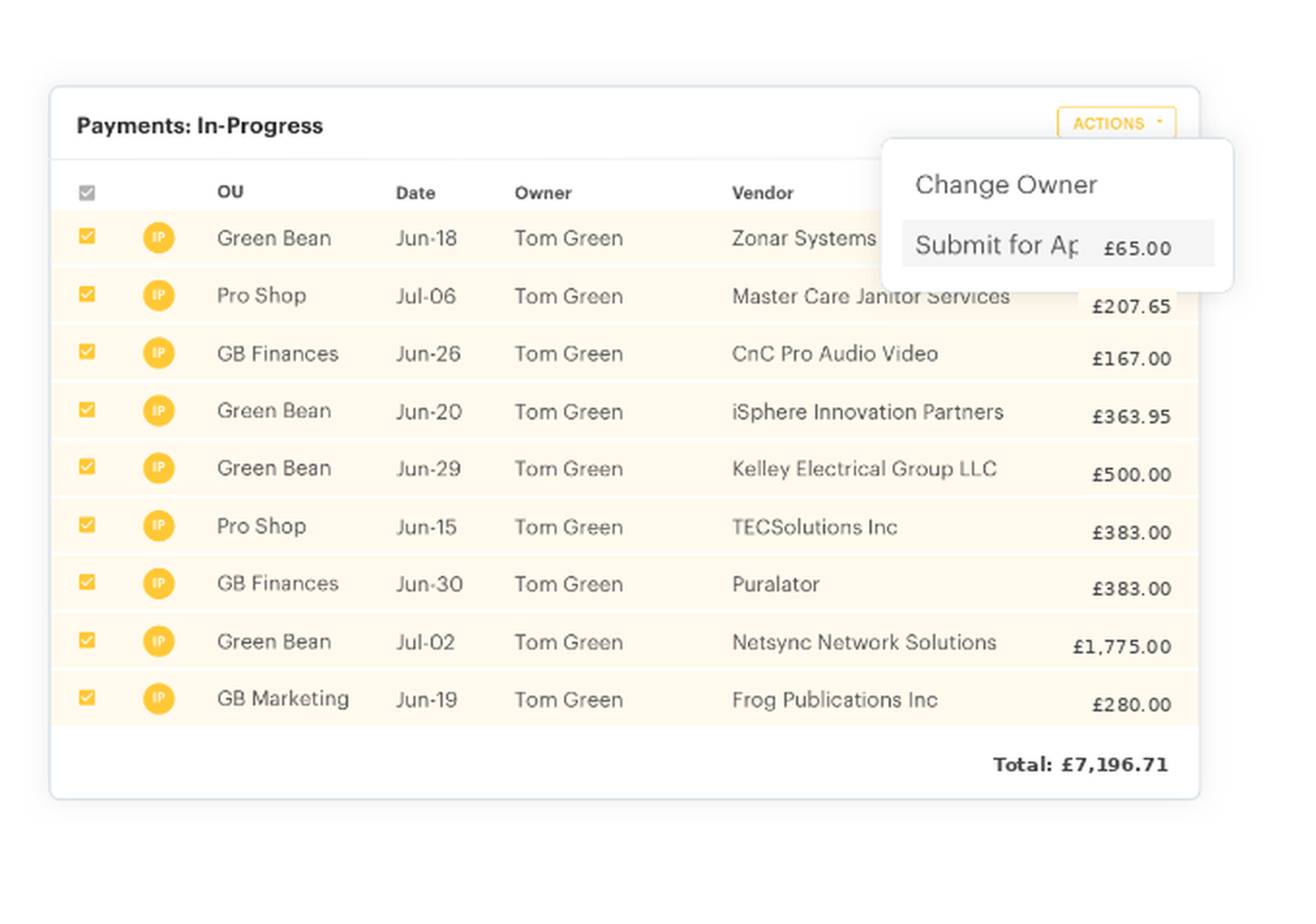Click the IP status icon for Puralator
1316x924 pixels.
(x=158, y=583)
